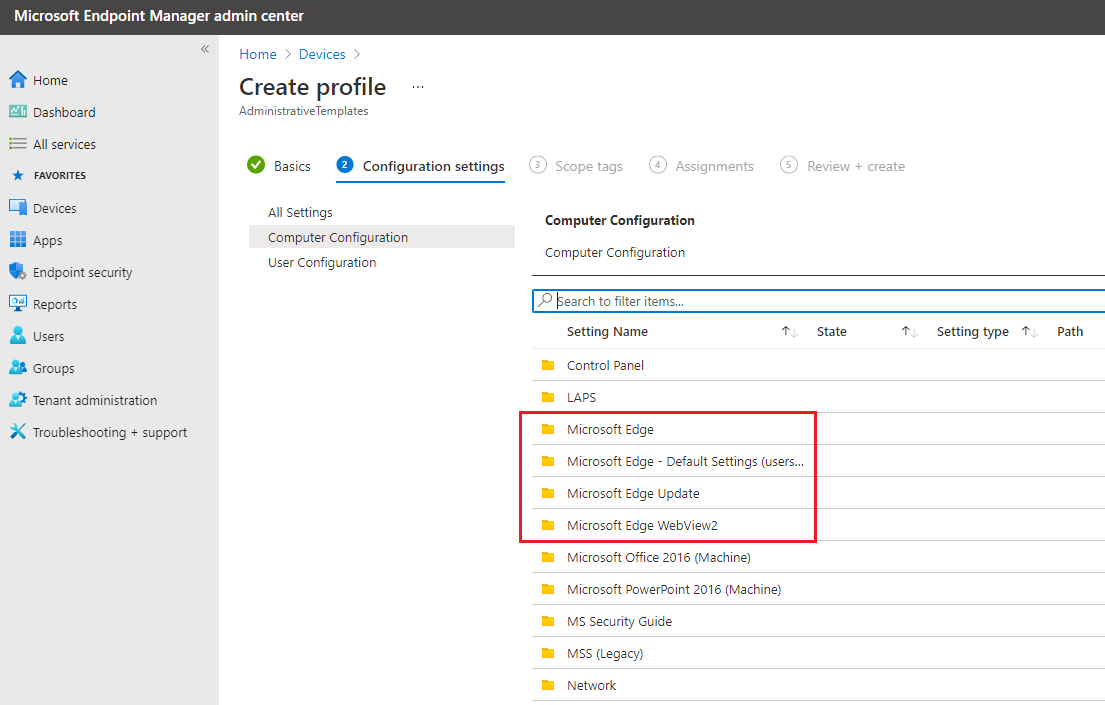Collapse the left navigation sidebar
The width and height of the screenshot is (1105, 705).
click(205, 49)
